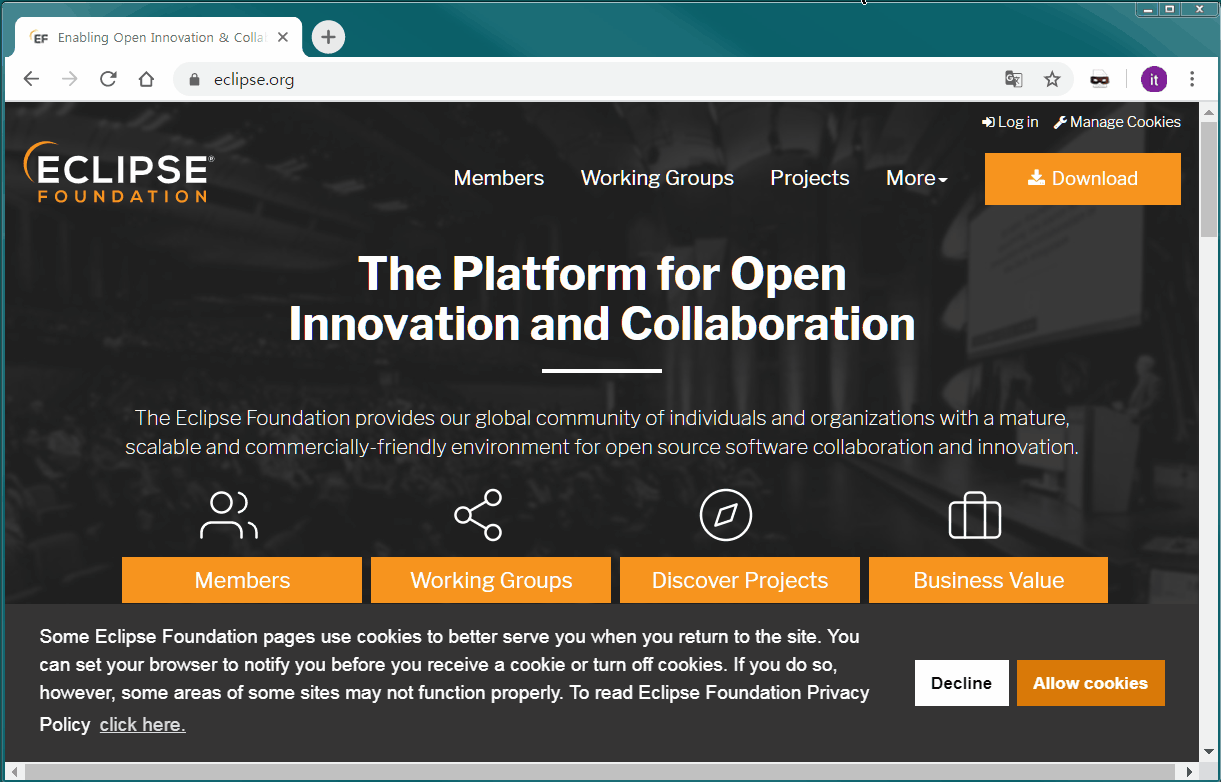Click the horizontal scrollbar right arrow
The height and width of the screenshot is (782, 1221).
pos(1190,771)
